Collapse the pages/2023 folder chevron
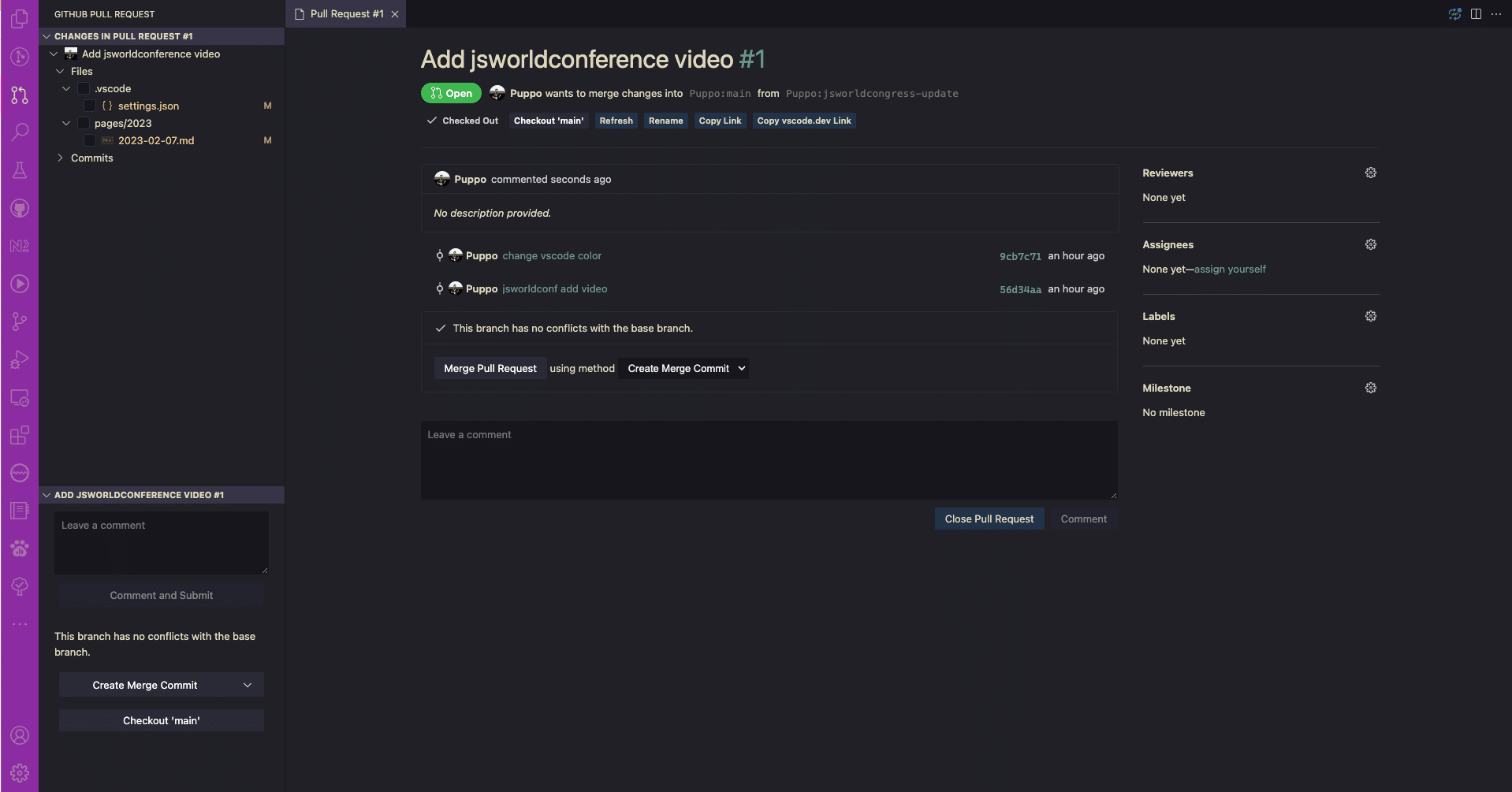The image size is (1512, 792). click(66, 123)
